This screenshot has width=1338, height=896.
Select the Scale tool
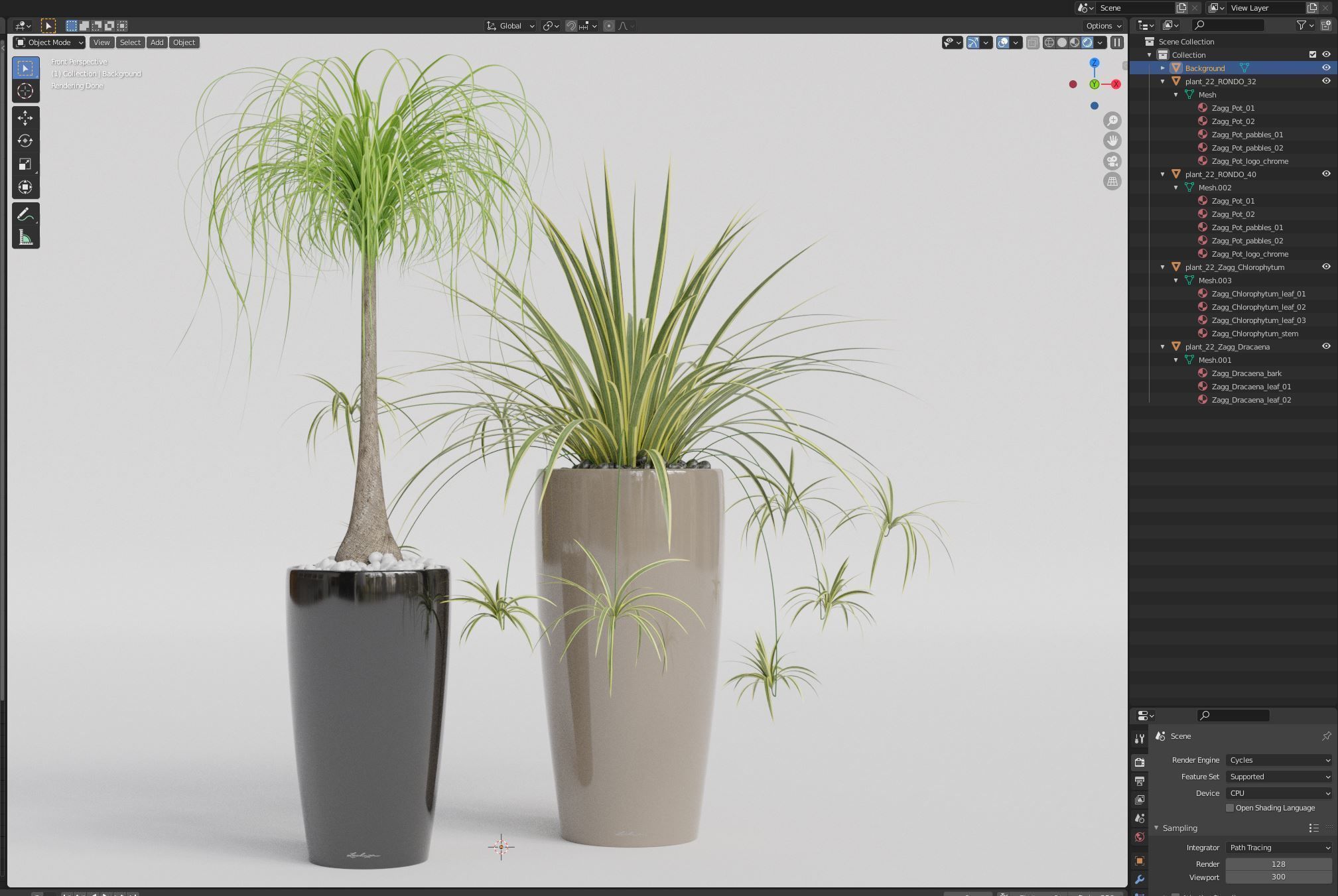coord(25,164)
